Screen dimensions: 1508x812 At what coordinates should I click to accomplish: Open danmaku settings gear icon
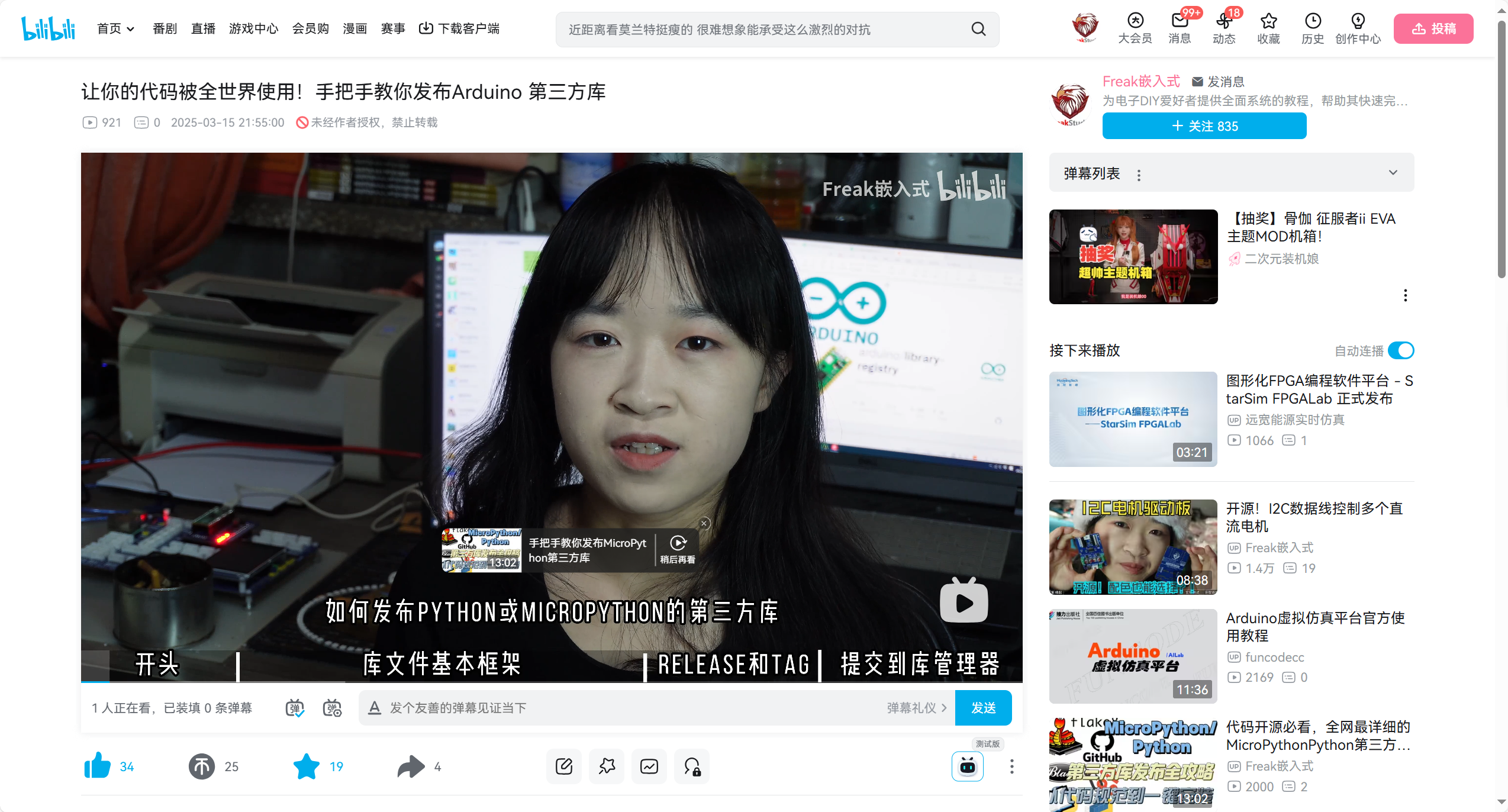click(x=332, y=708)
